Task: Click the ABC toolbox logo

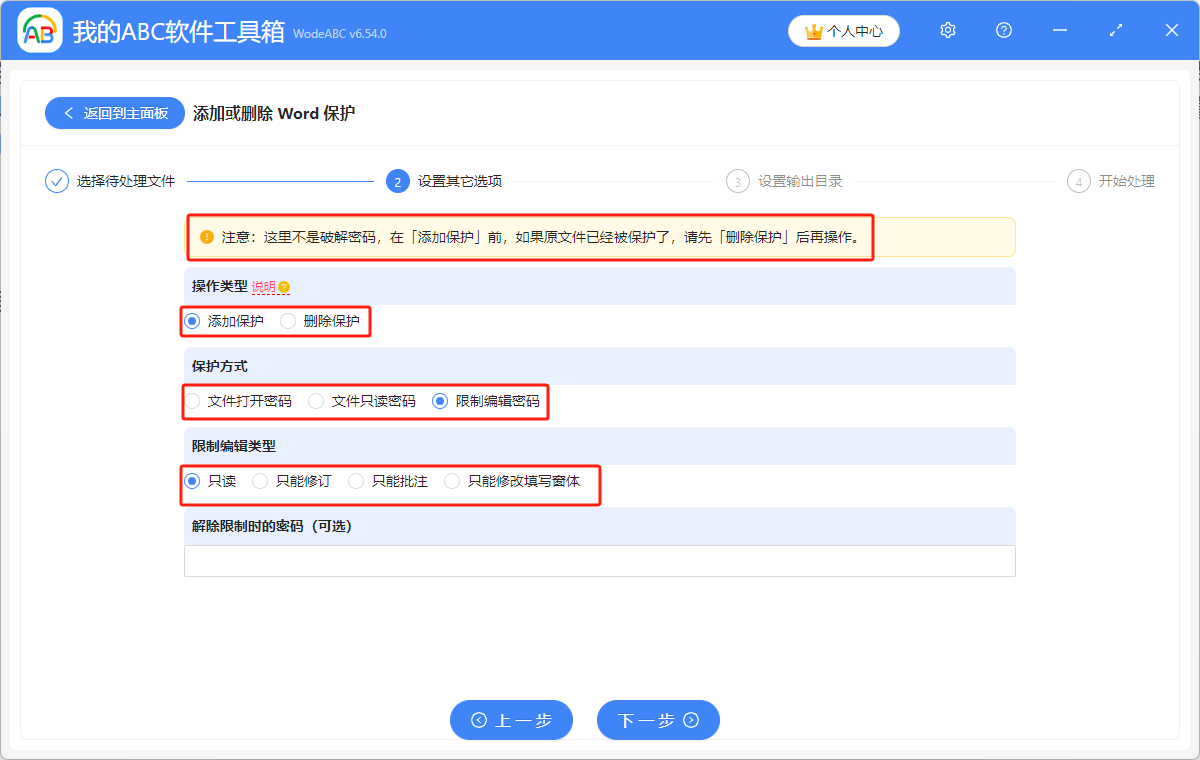Action: [x=40, y=30]
